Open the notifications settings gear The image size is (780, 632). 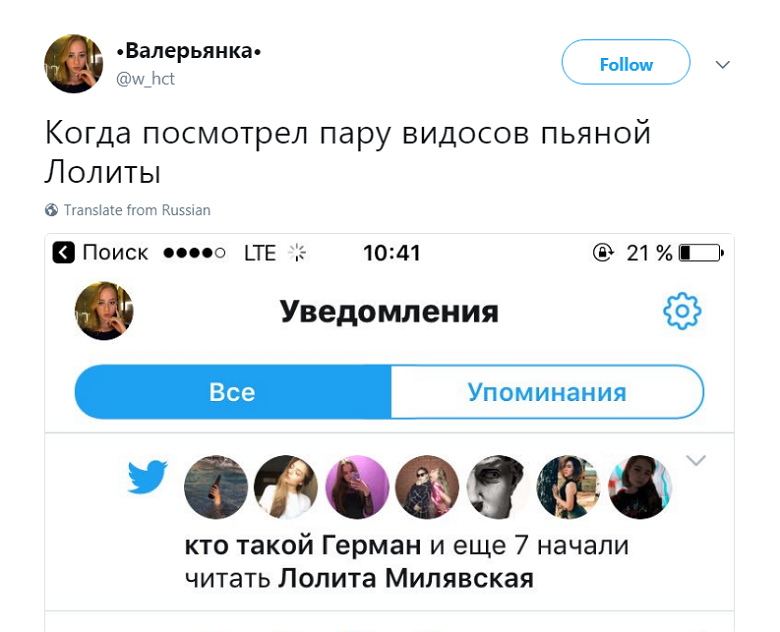click(x=682, y=311)
